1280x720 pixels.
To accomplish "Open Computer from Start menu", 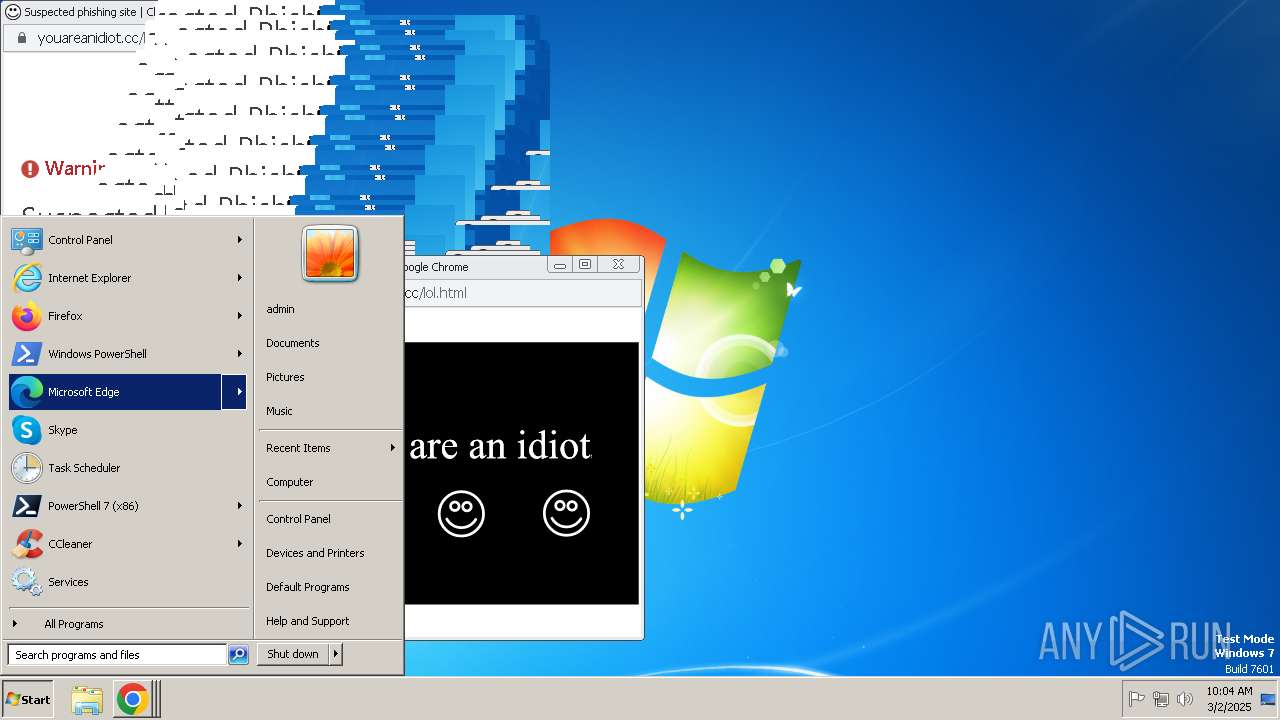I will 330,482.
